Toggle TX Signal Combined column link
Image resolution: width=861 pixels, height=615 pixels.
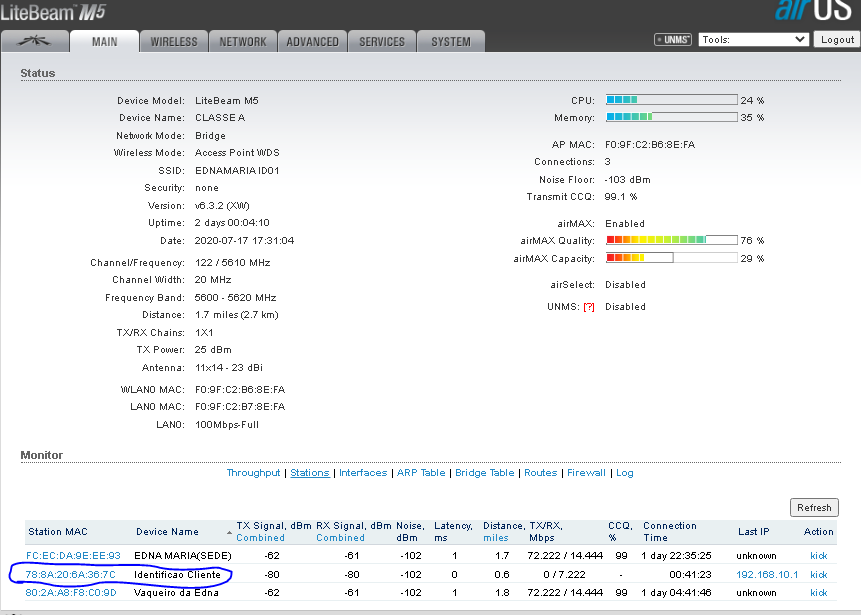point(260,538)
